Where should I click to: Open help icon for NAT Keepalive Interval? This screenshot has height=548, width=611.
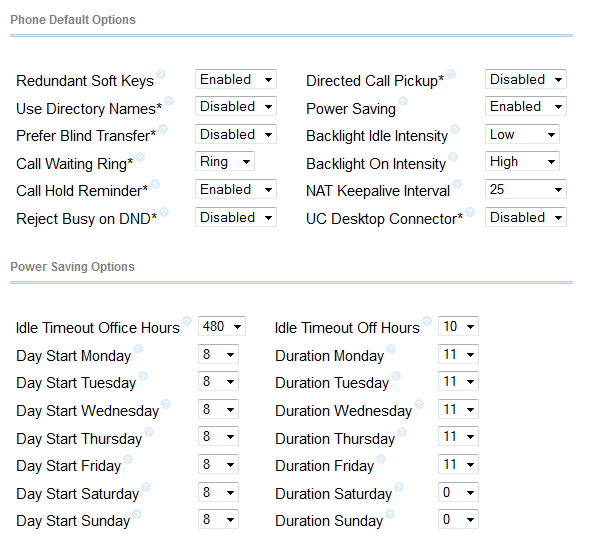point(457,184)
